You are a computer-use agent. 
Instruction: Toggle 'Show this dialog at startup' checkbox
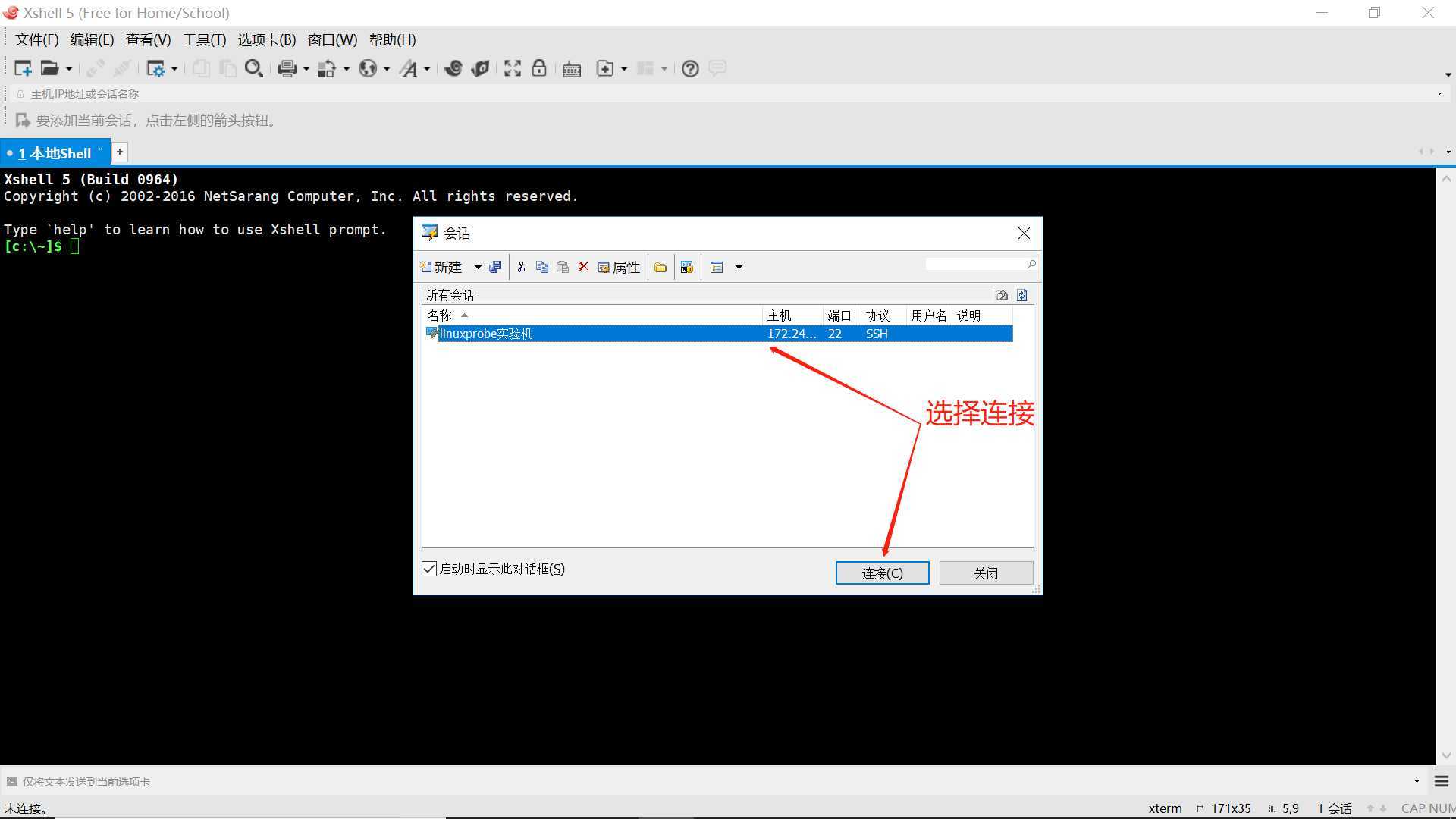click(429, 569)
